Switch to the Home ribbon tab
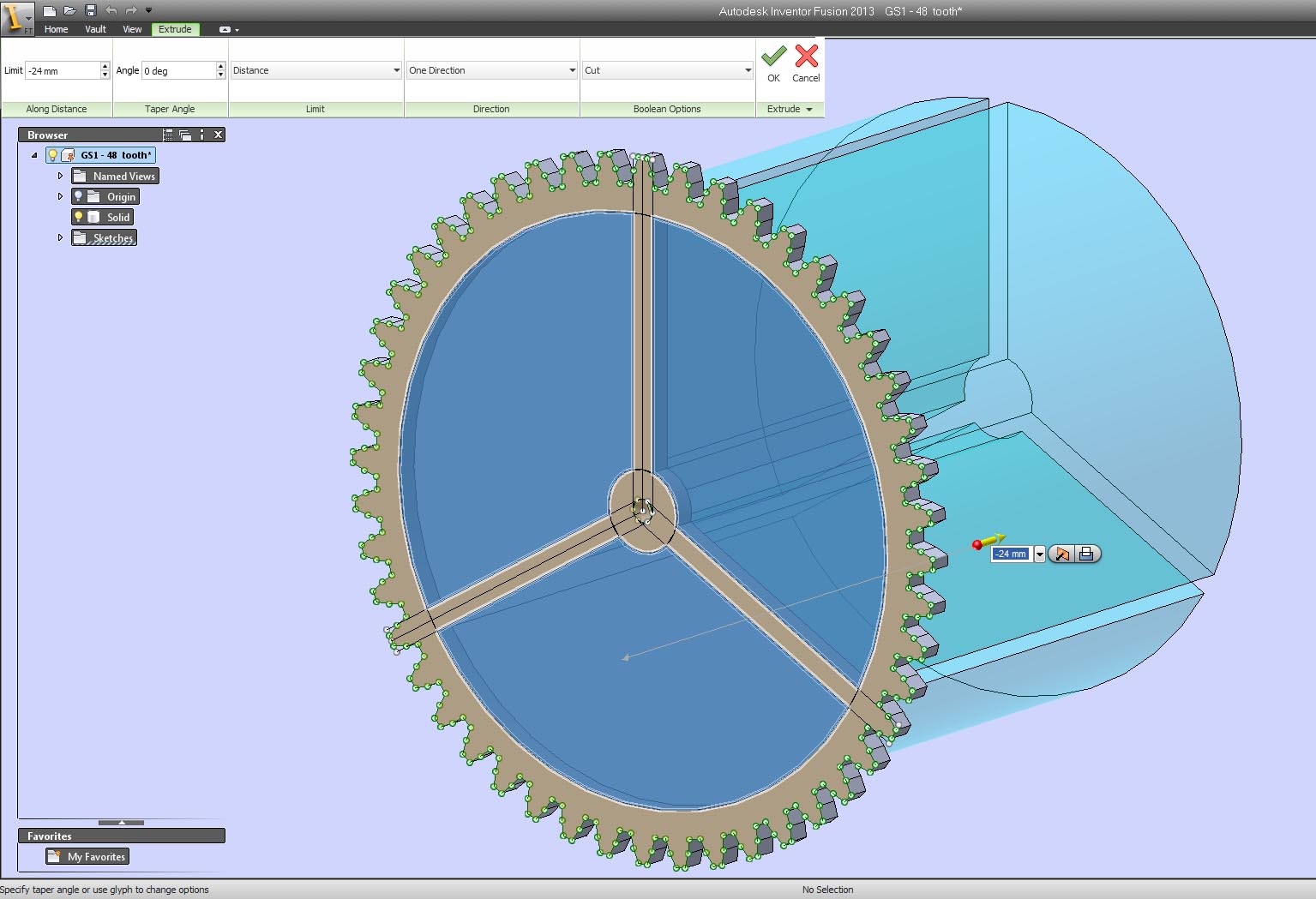 (x=56, y=29)
